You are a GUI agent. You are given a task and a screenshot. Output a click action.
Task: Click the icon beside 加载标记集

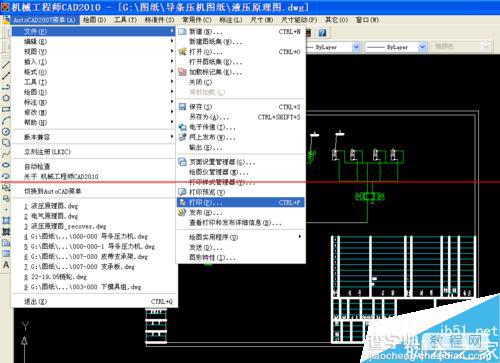182,72
